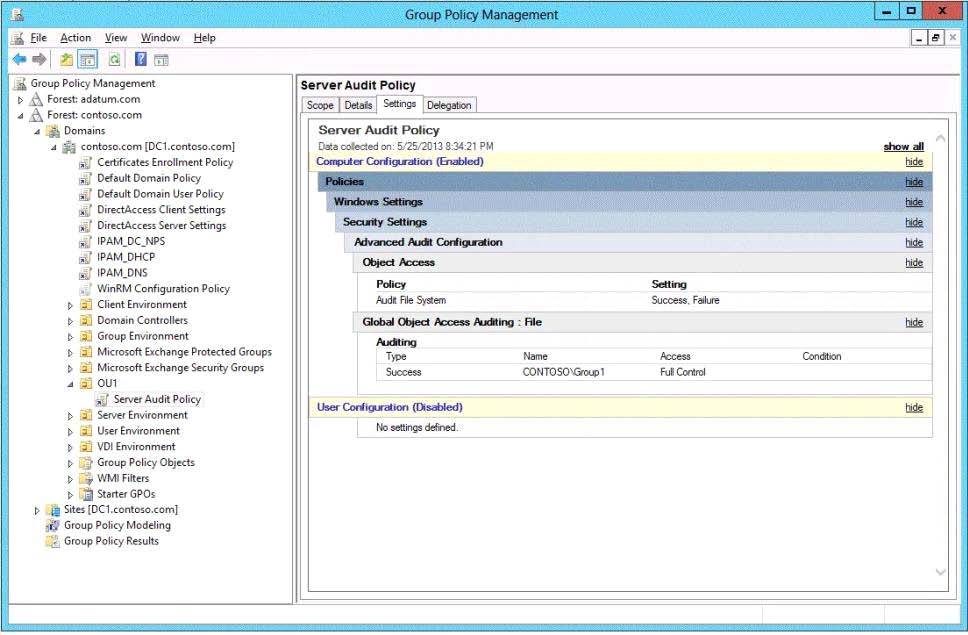Click the 'show all' link in report
Image resolution: width=968 pixels, height=635 pixels.
(x=903, y=147)
